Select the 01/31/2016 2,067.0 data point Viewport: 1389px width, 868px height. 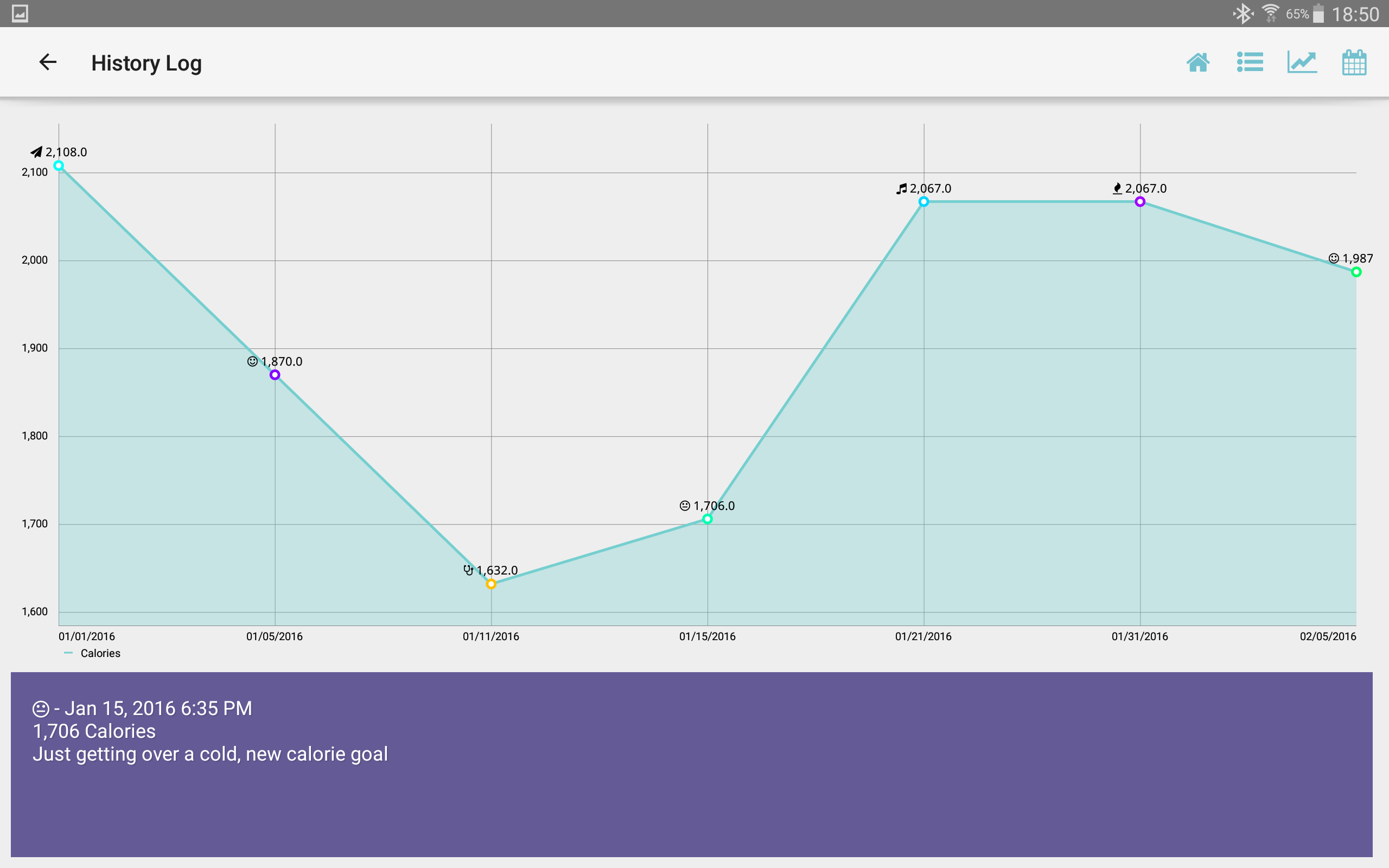click(1140, 201)
